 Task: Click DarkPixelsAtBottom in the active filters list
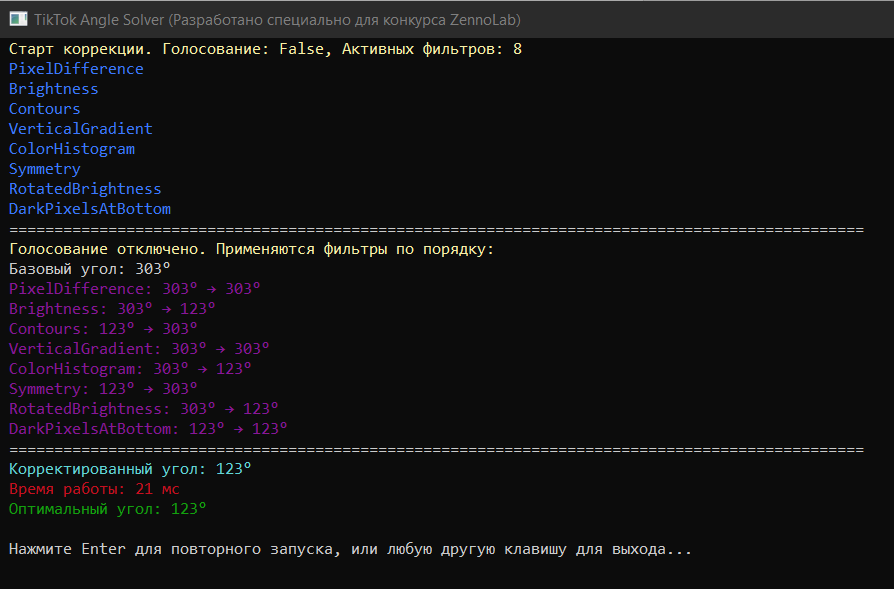[x=90, y=209]
